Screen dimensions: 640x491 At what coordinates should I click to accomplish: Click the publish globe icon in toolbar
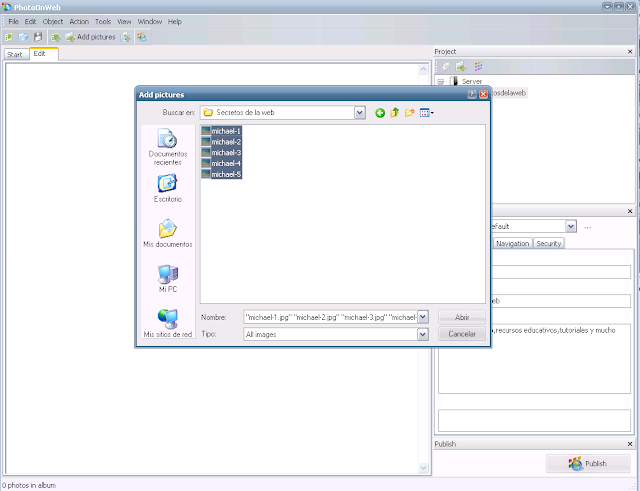tap(142, 37)
